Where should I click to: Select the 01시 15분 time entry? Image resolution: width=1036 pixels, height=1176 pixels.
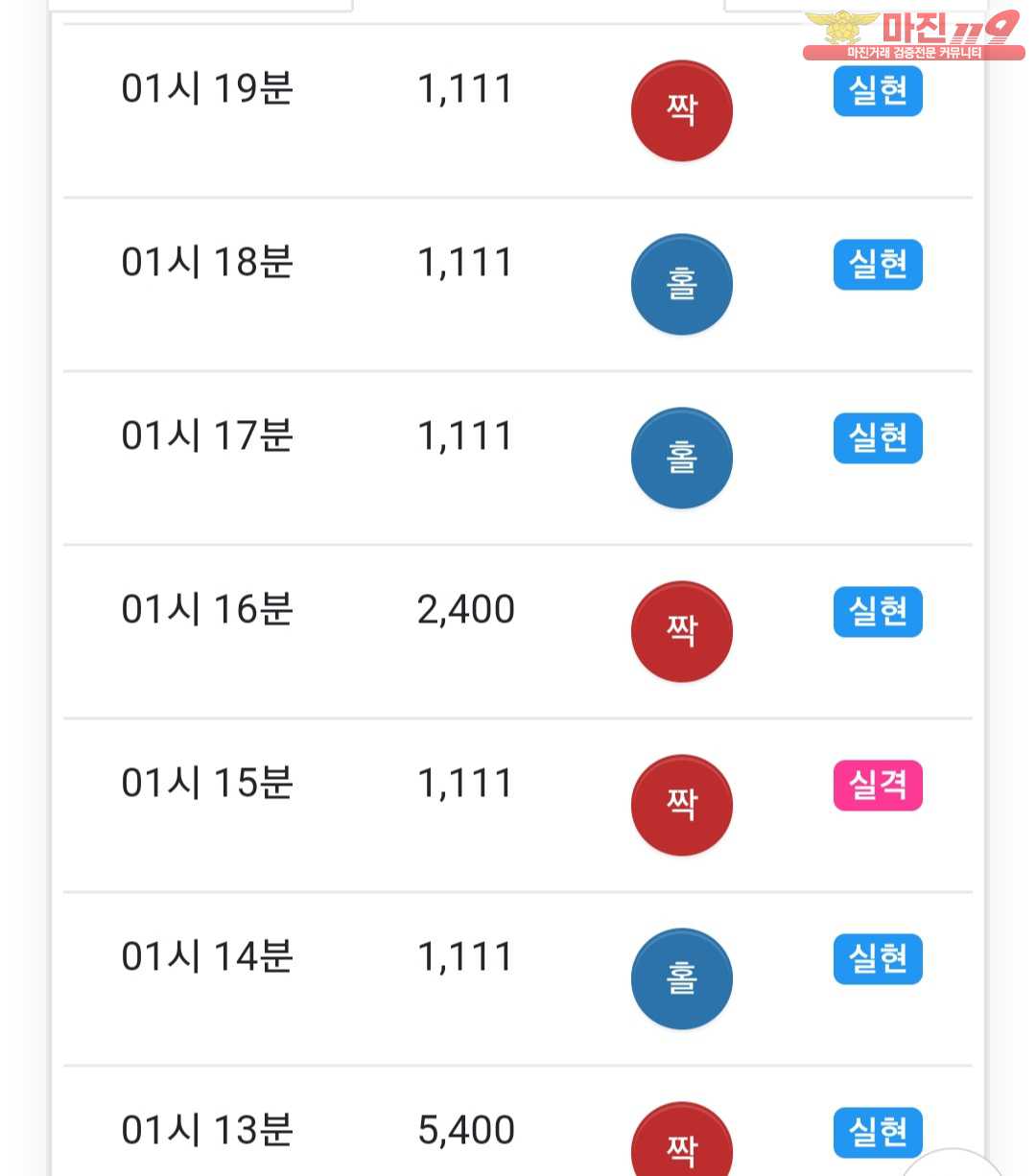(x=207, y=784)
